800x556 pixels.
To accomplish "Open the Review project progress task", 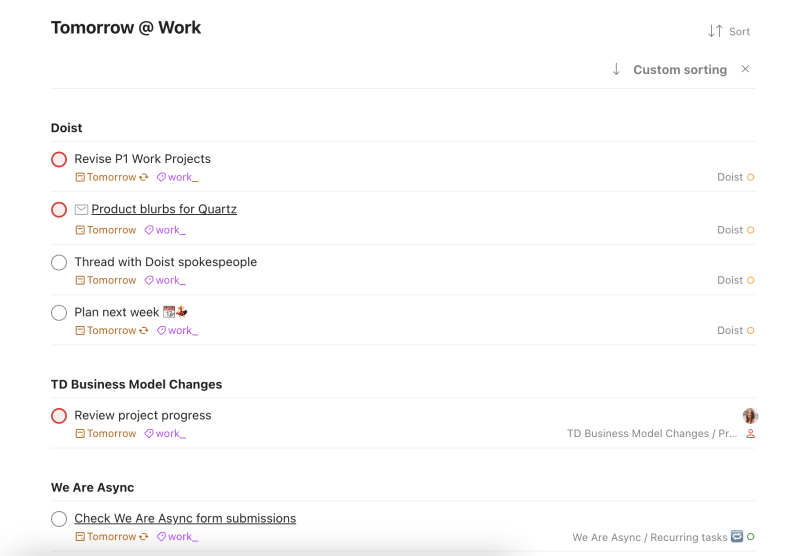I will pyautogui.click(x=143, y=415).
